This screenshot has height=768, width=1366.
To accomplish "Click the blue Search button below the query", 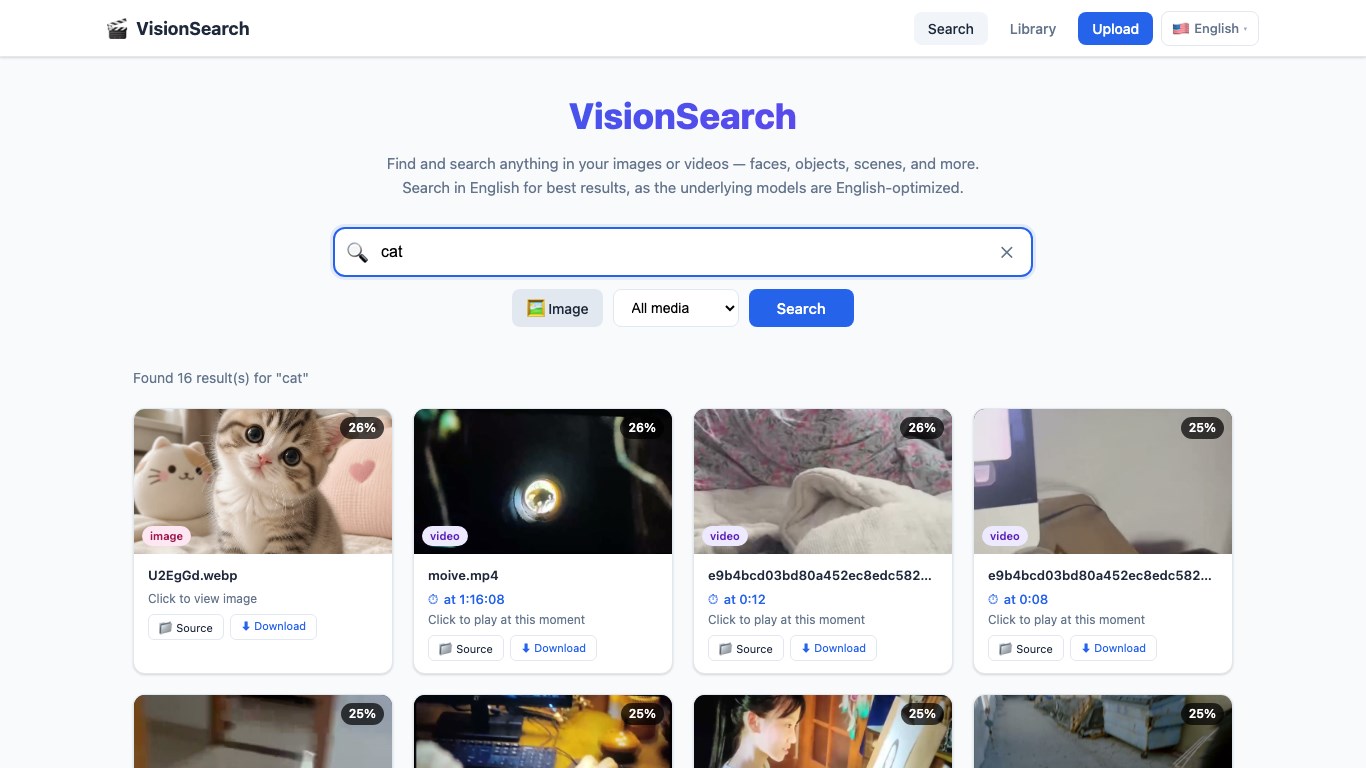I will click(x=801, y=308).
